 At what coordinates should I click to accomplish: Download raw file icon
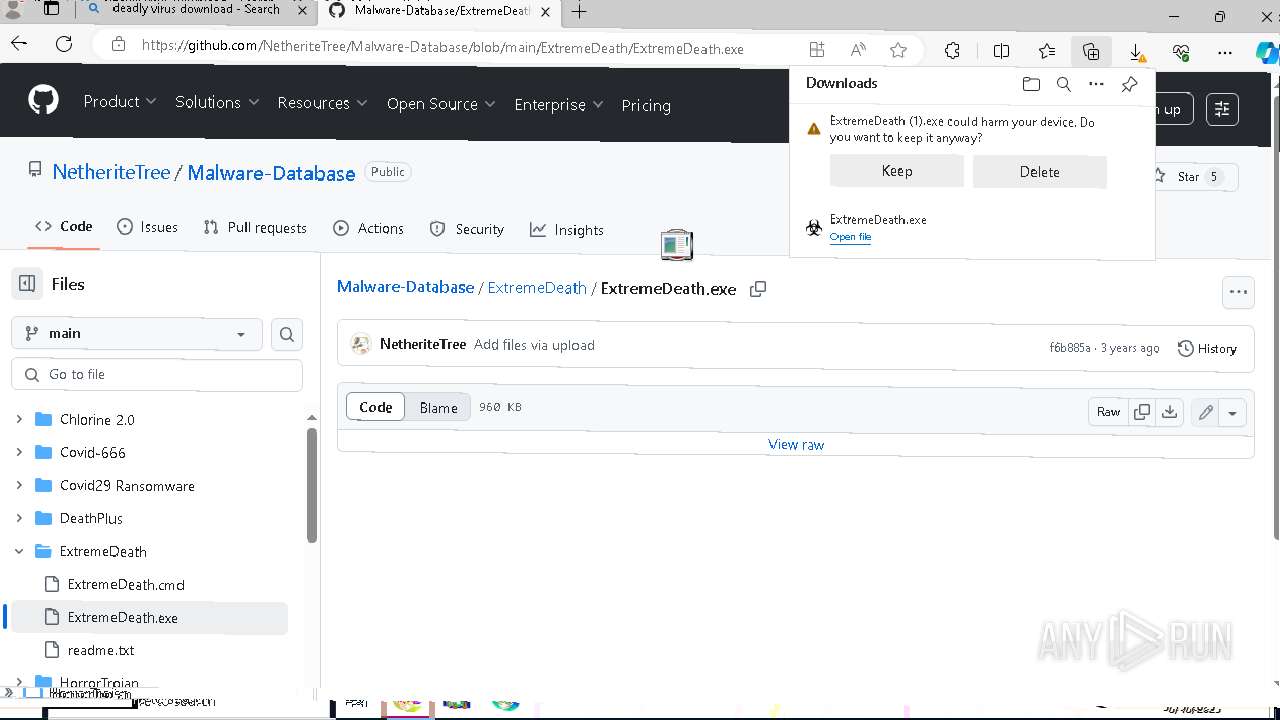tap(1169, 412)
